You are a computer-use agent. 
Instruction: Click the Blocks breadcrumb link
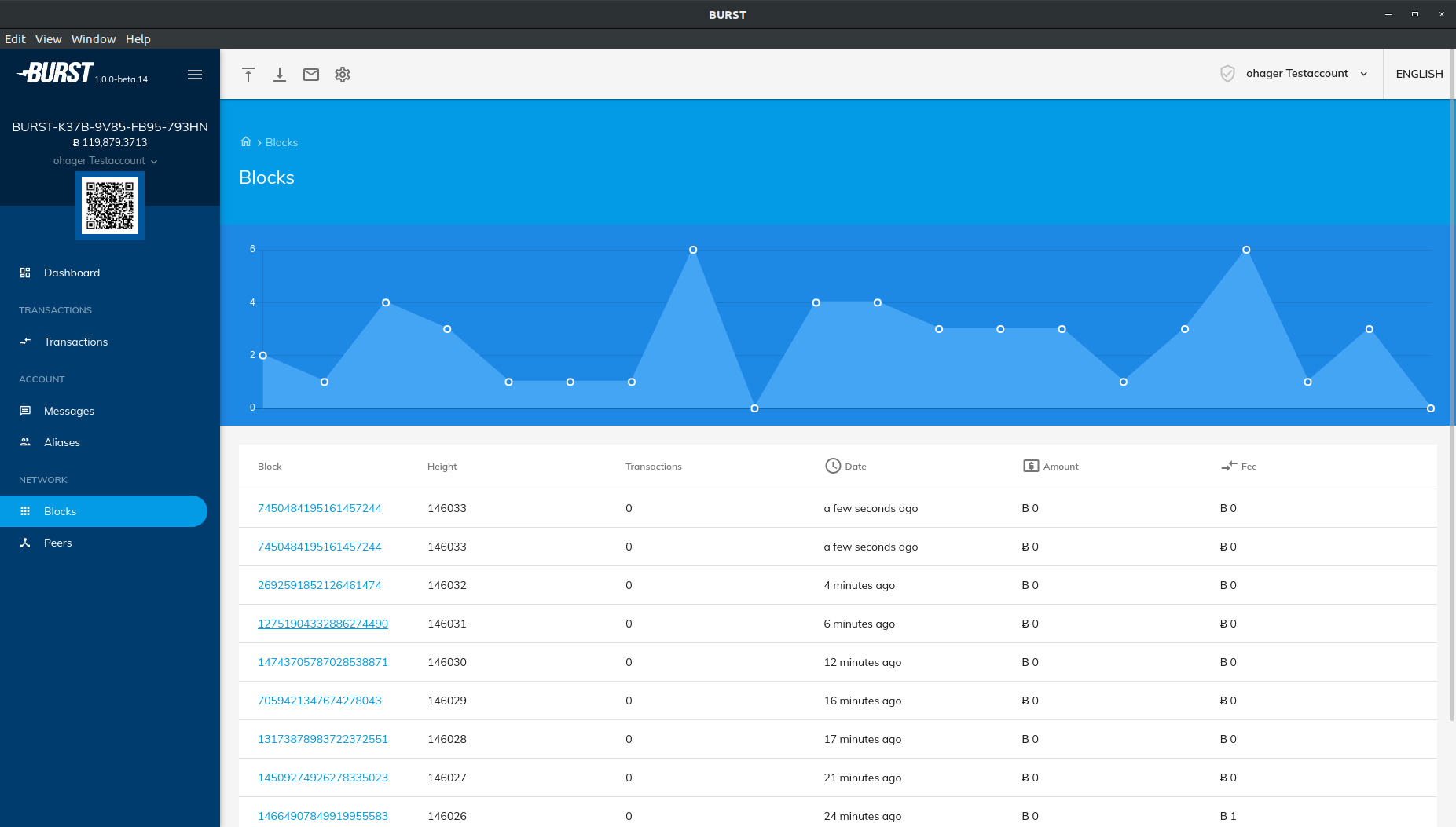click(x=281, y=142)
